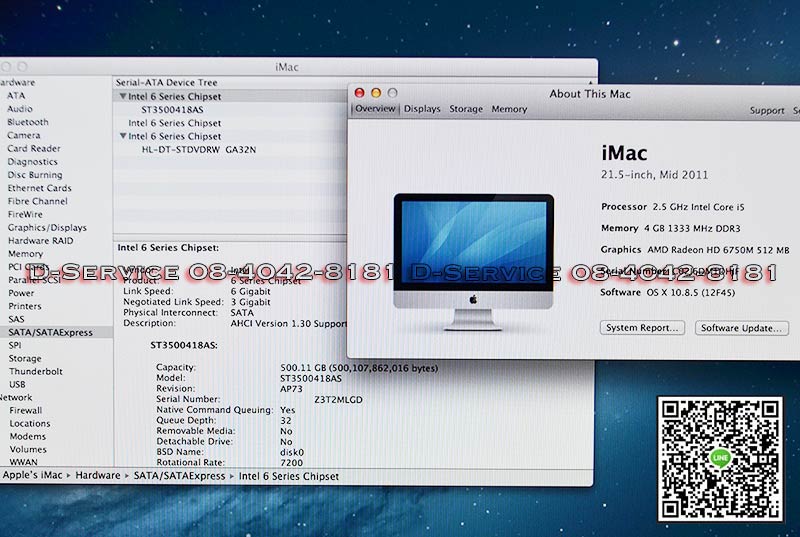
Task: Select the HL-DT-STDVDRW GA32N device row
Action: click(x=199, y=149)
